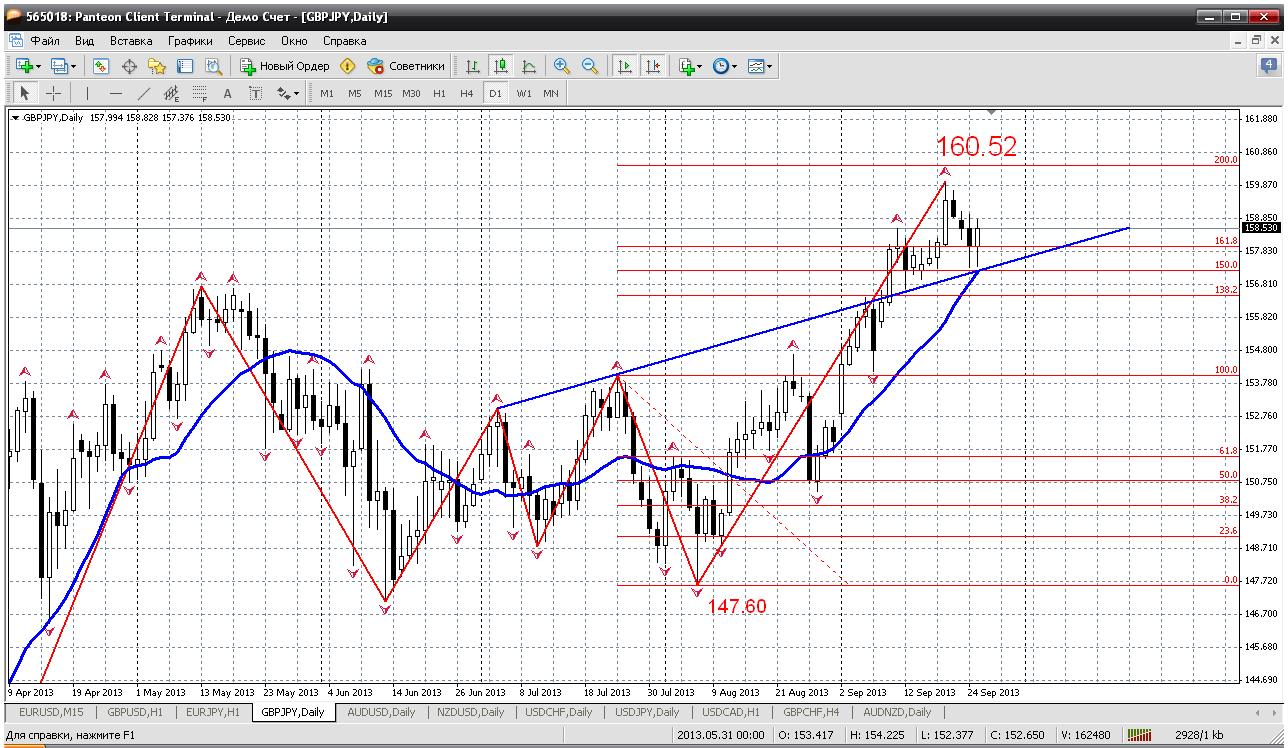This screenshot has width=1288, height=748.
Task: Expand the Indicators dropdown arrow
Action: tap(700, 66)
